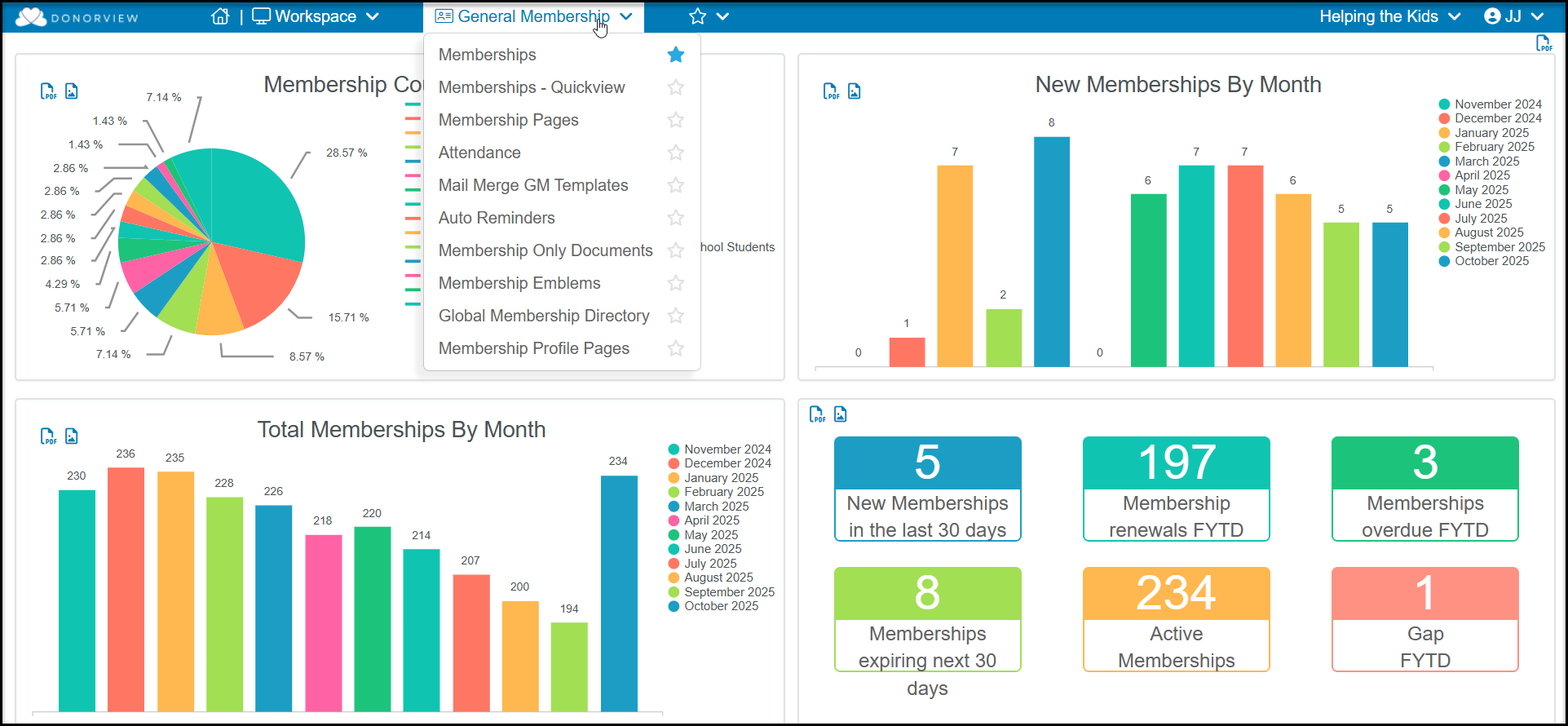Open the Membership renewals FYTD tile
Viewport: 1568px width, 726px height.
tap(1176, 489)
